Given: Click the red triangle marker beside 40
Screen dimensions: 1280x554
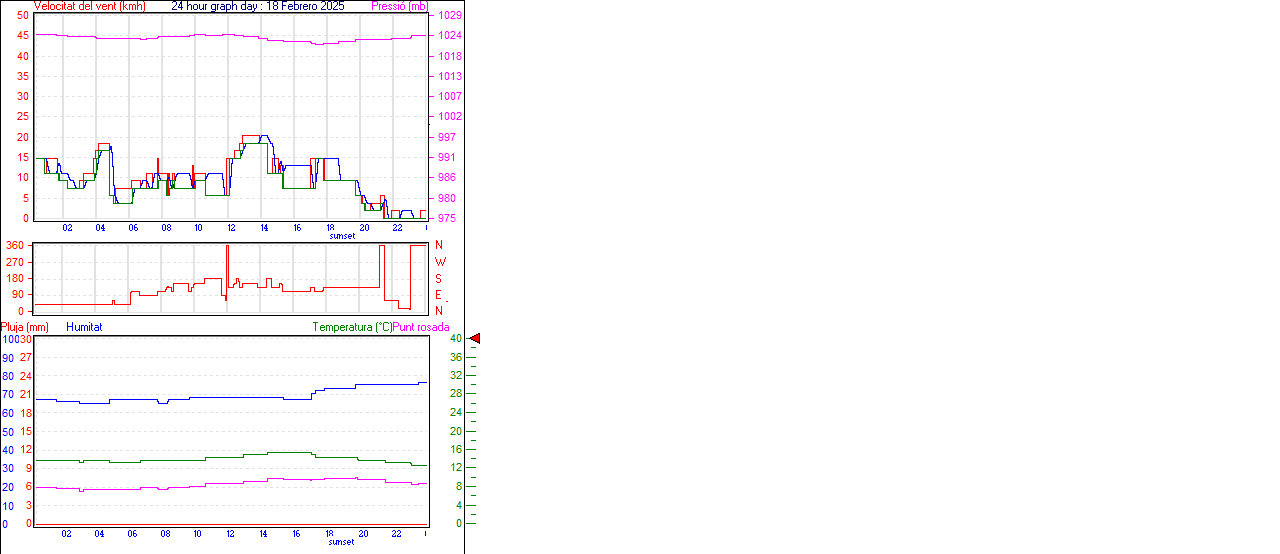Looking at the screenshot, I should coord(475,339).
